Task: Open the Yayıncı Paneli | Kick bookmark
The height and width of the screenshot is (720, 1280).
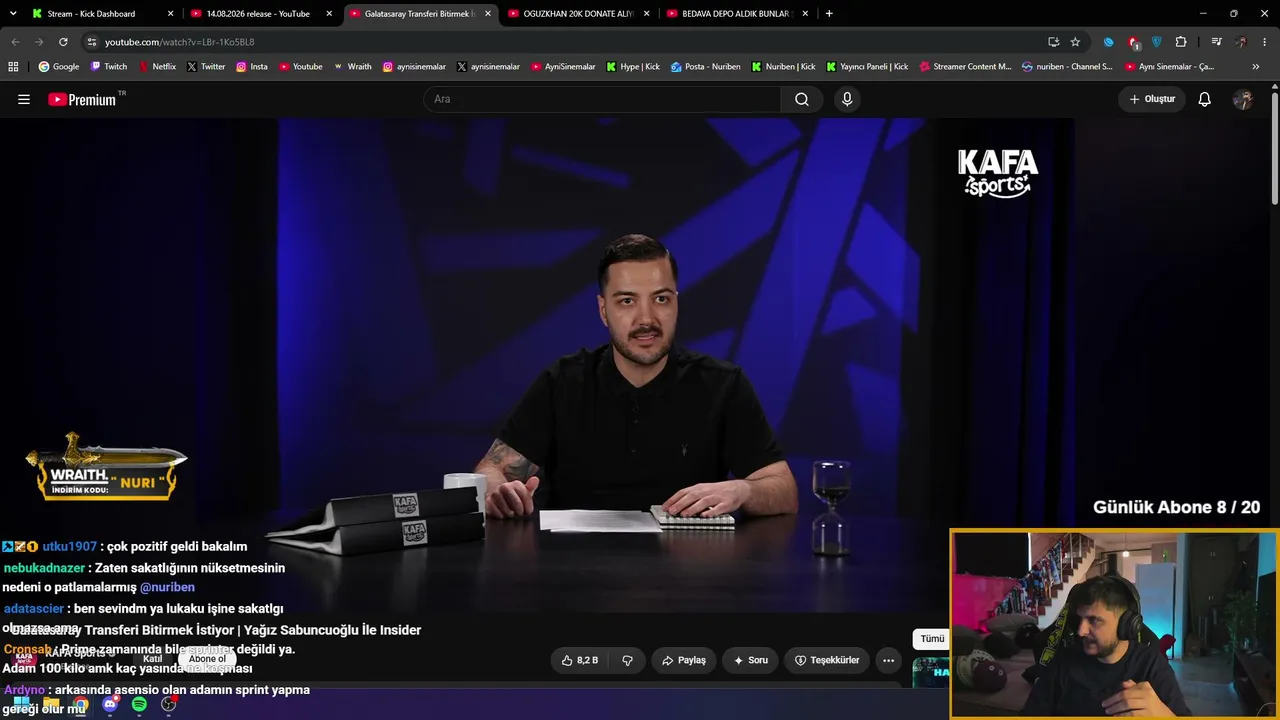Action: tap(867, 67)
